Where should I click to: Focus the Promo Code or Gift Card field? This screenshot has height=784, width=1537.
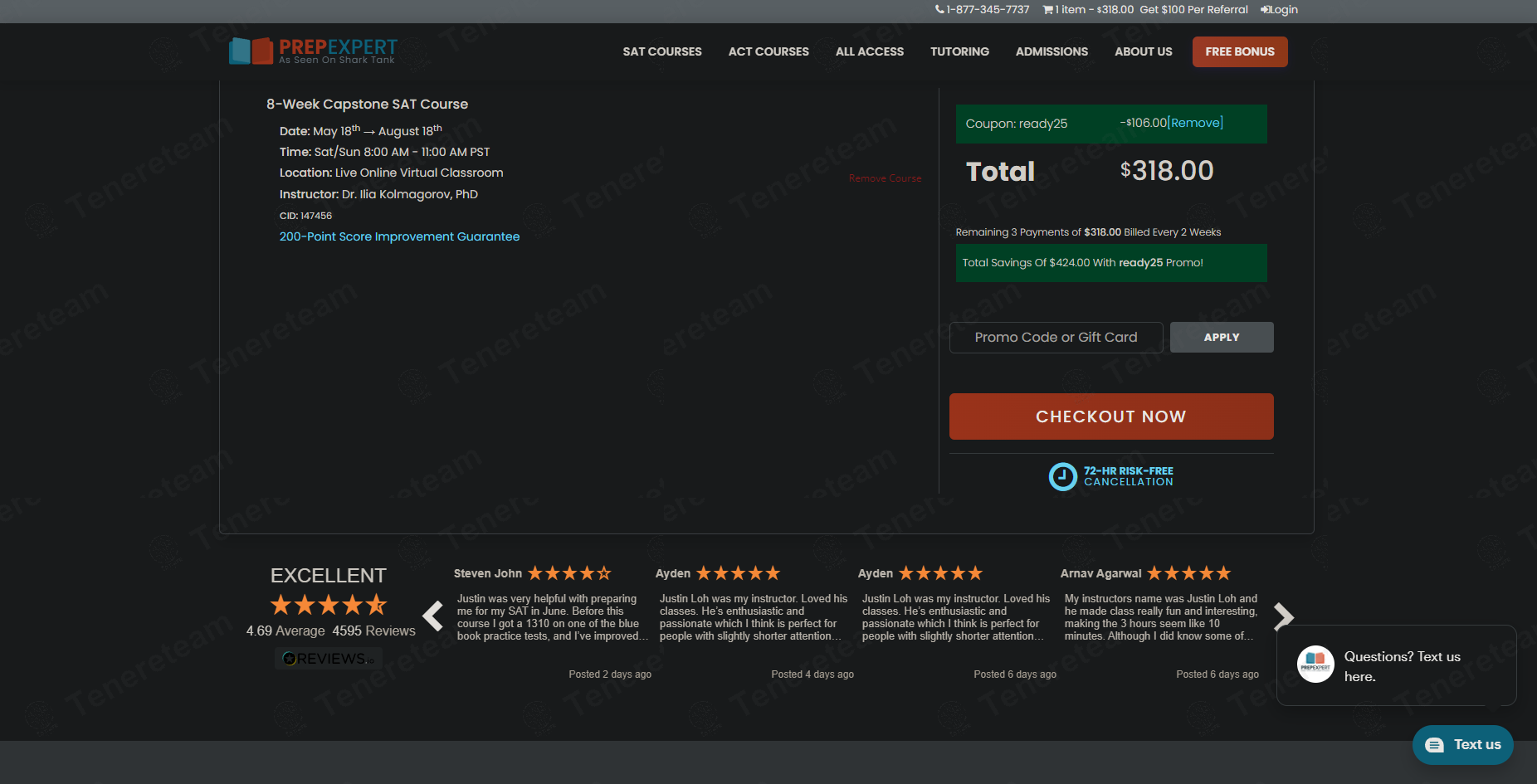(1056, 338)
